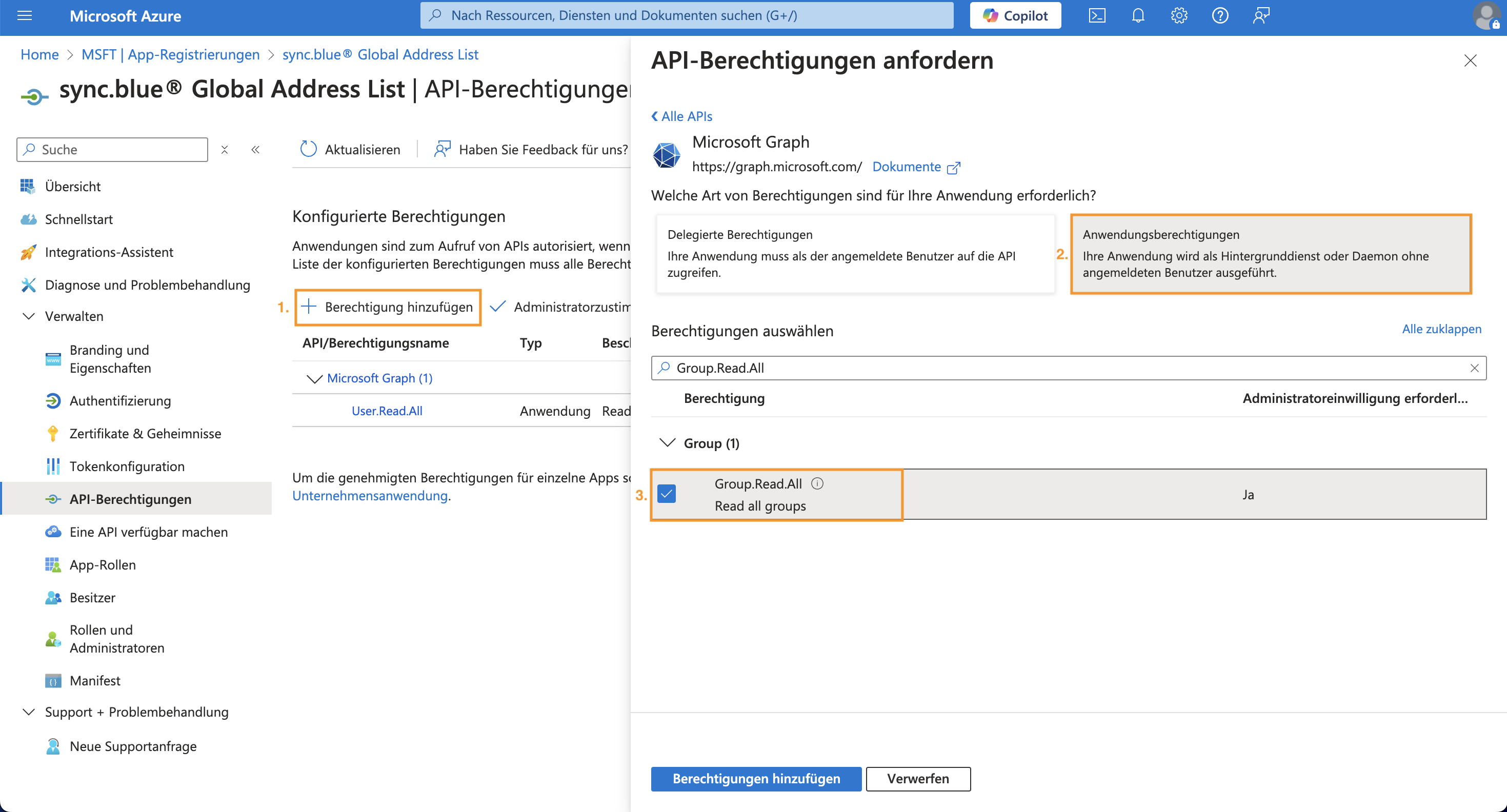The image size is (1507, 812).
Task: Click the Berechtigungen hinzufügen blue button
Action: click(756, 779)
